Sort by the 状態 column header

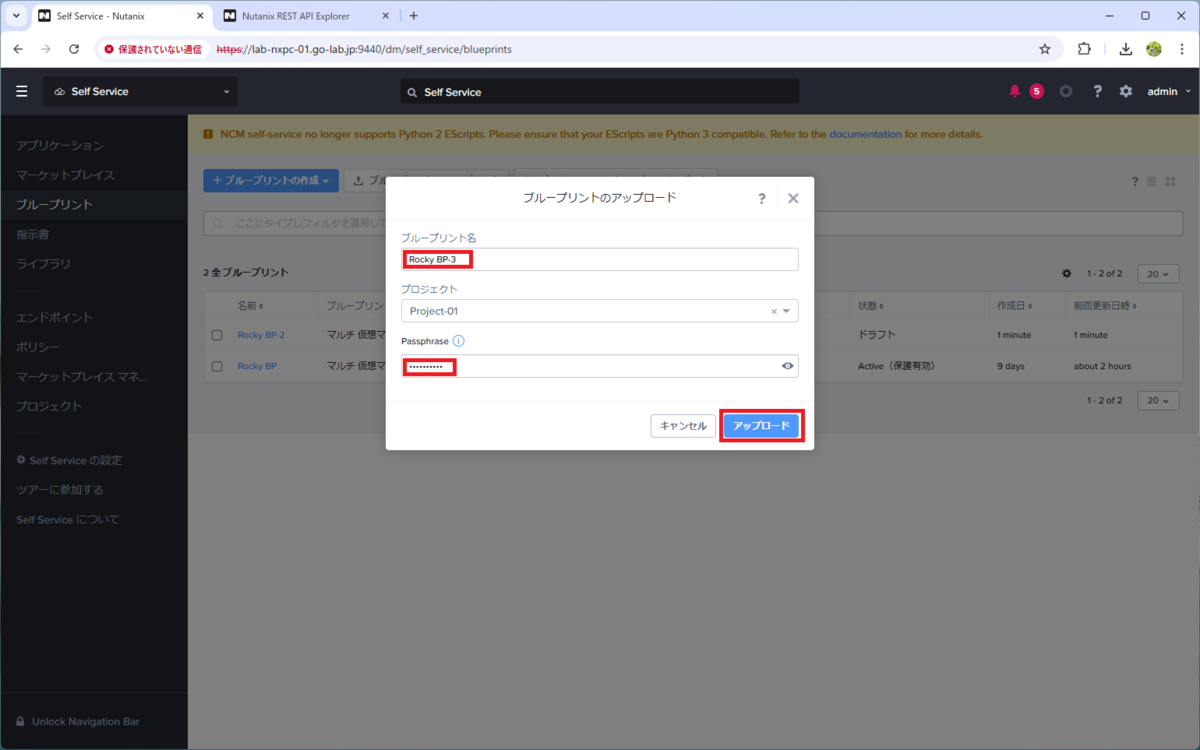click(x=871, y=305)
